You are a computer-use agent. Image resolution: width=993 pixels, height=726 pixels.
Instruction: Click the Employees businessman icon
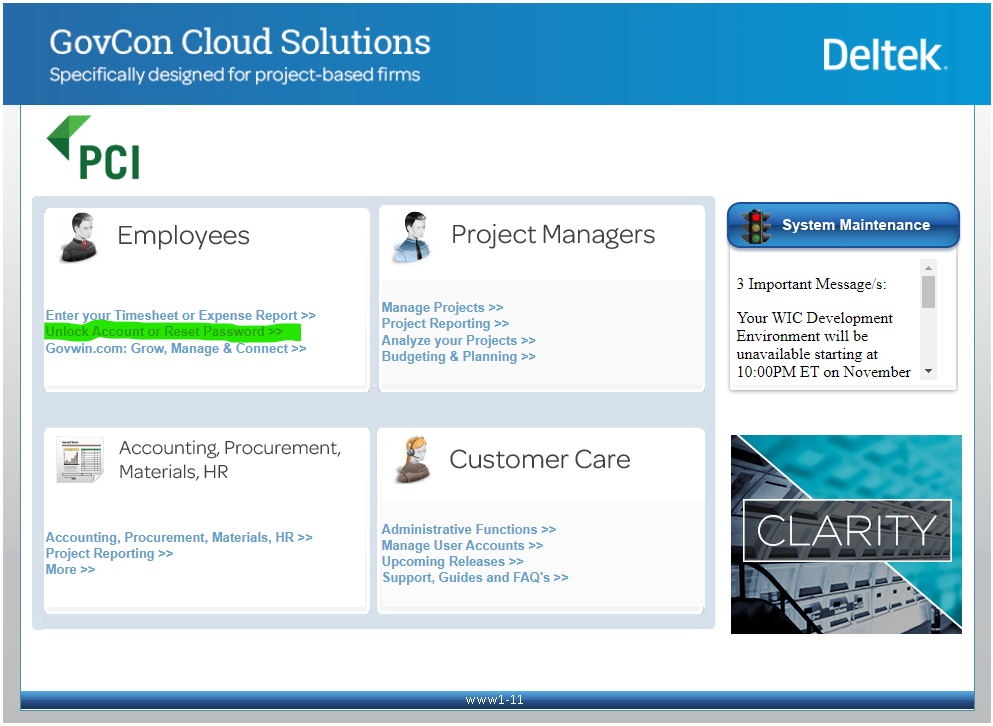pos(79,238)
